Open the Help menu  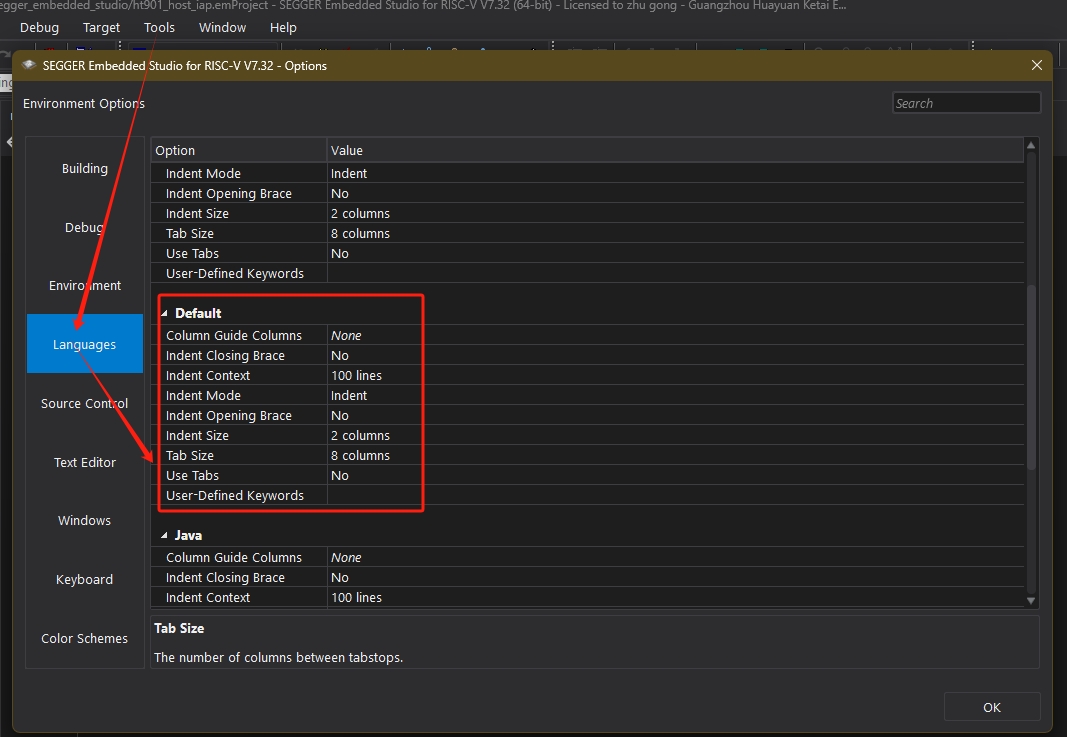(x=283, y=27)
